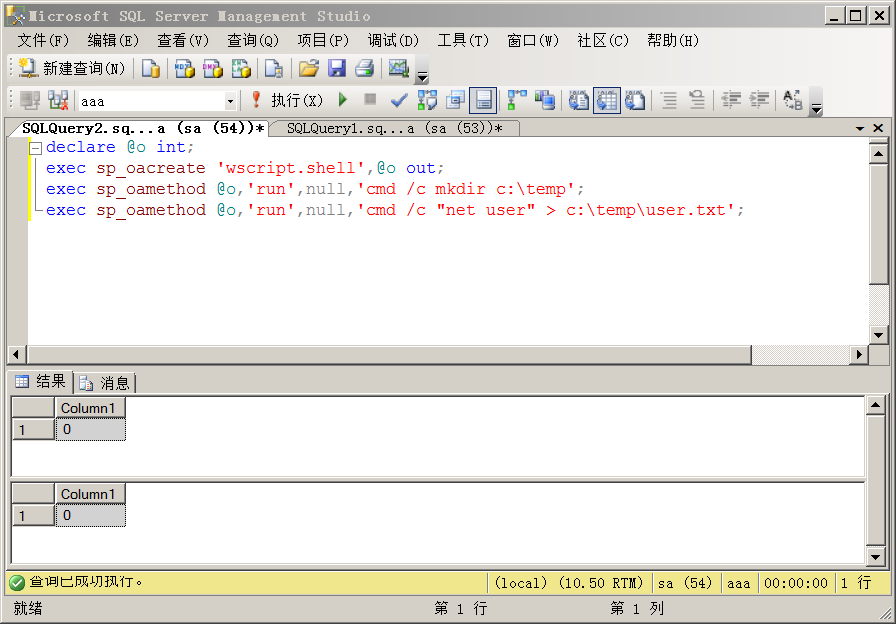
Task: Click the Parse blue checkmark icon
Action: [x=398, y=101]
